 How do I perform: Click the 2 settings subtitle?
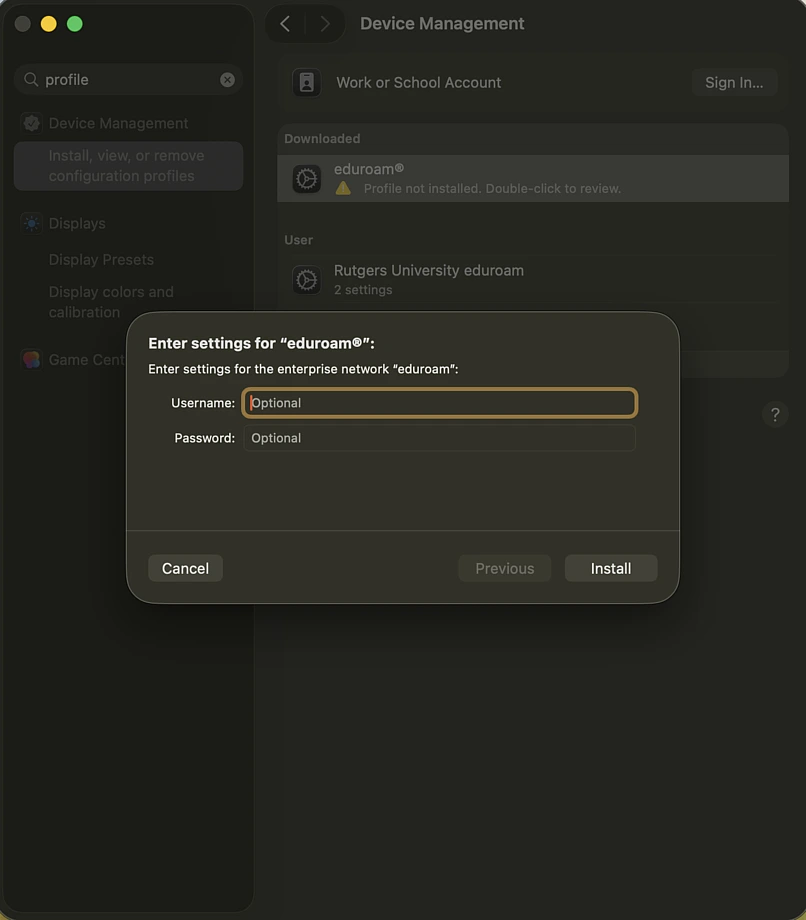pyautogui.click(x=363, y=290)
